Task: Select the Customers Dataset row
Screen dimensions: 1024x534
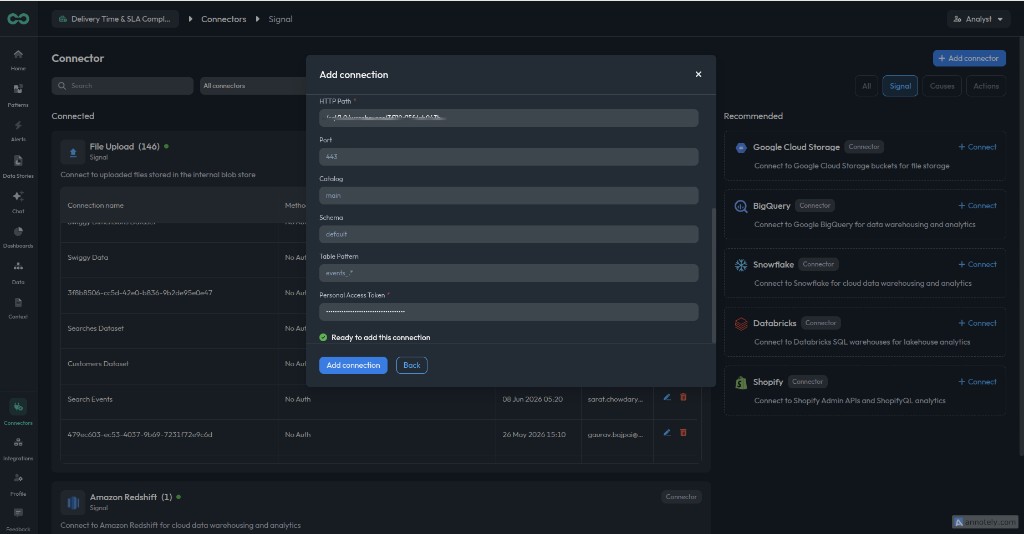Action: (98, 364)
